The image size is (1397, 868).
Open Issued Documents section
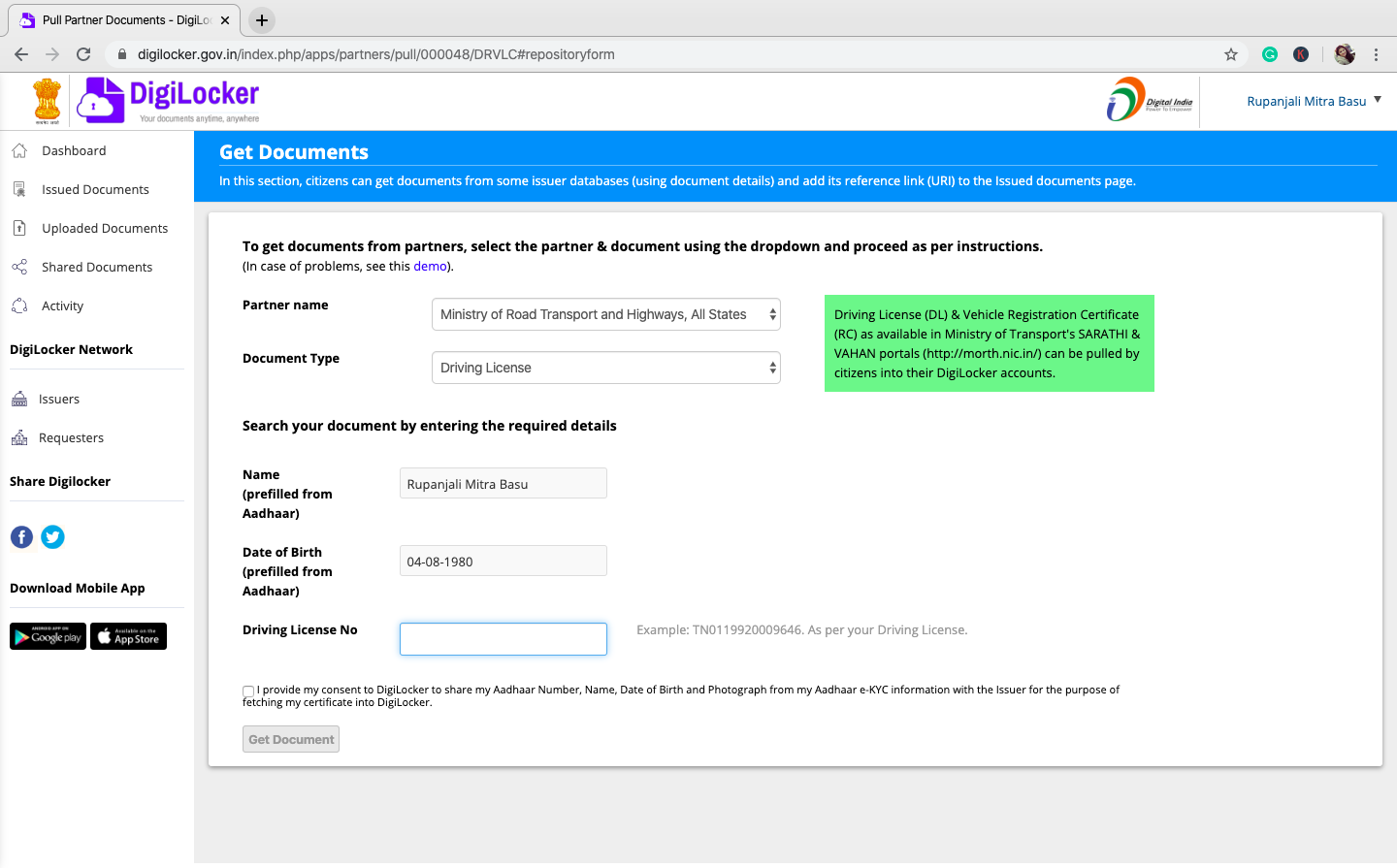pos(95,189)
